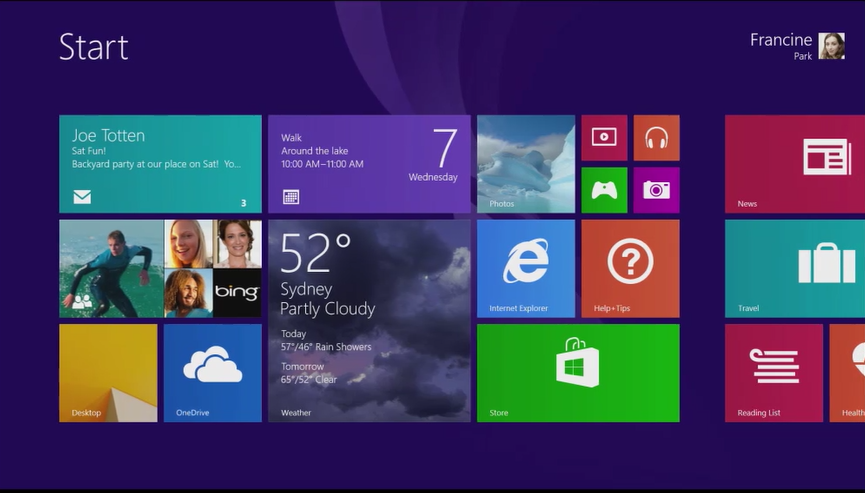Launch the OneDrive tile
The height and width of the screenshot is (493, 865).
(x=212, y=372)
